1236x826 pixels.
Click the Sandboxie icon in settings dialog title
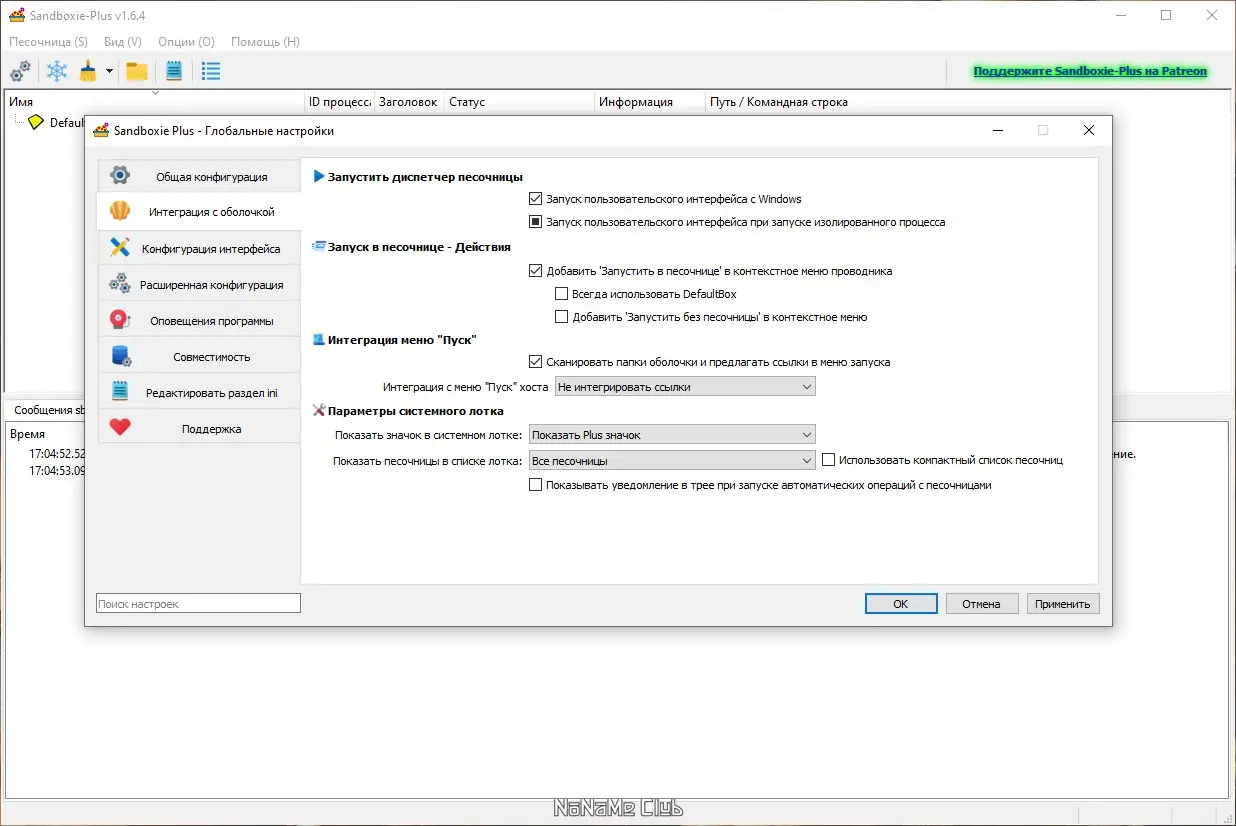(x=101, y=130)
